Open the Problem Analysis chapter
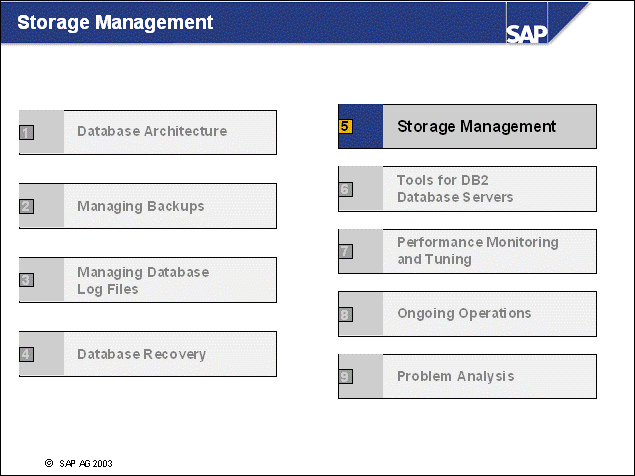635x476 pixels. [456, 376]
